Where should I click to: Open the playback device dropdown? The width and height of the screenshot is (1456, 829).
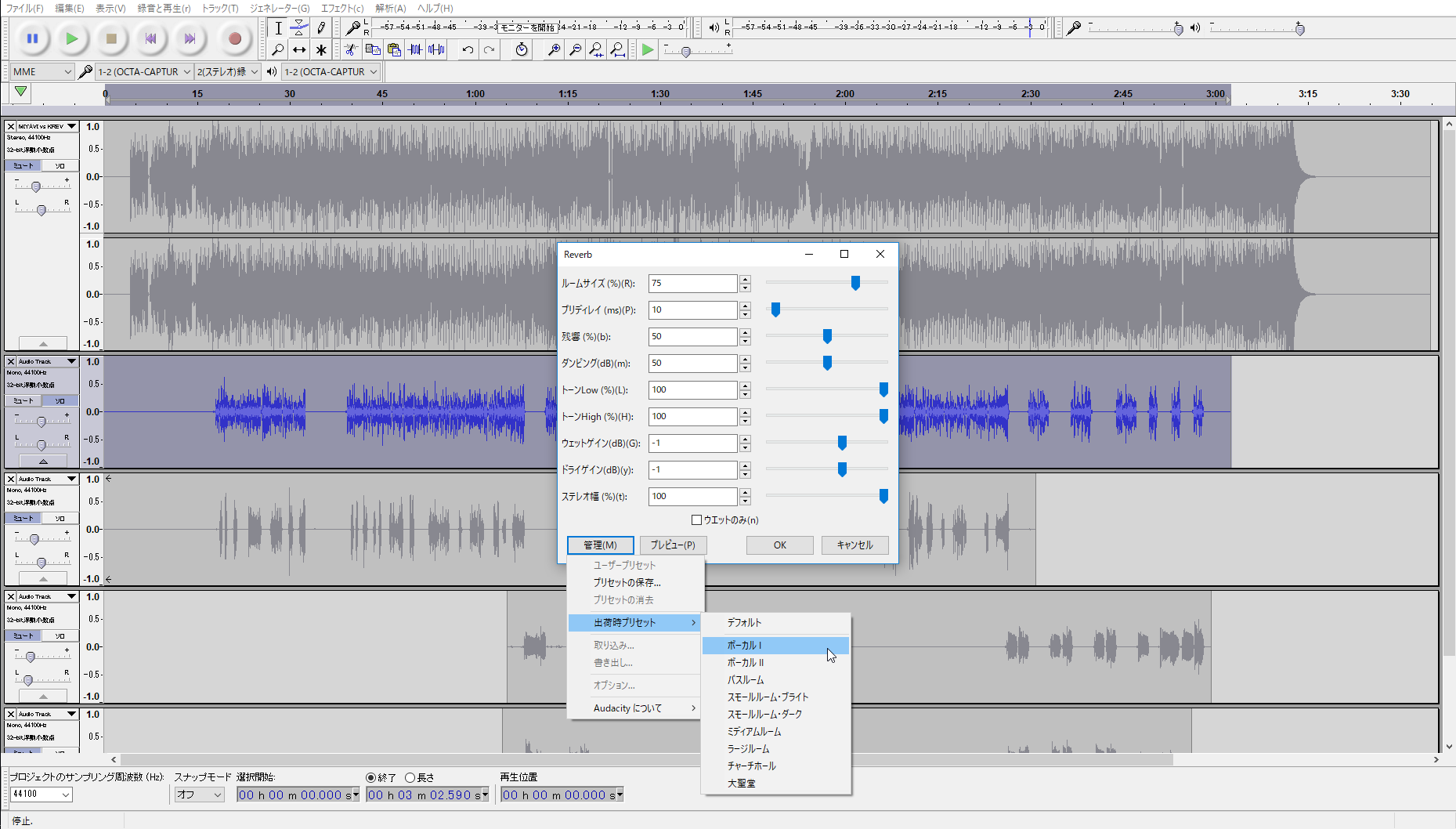[331, 71]
